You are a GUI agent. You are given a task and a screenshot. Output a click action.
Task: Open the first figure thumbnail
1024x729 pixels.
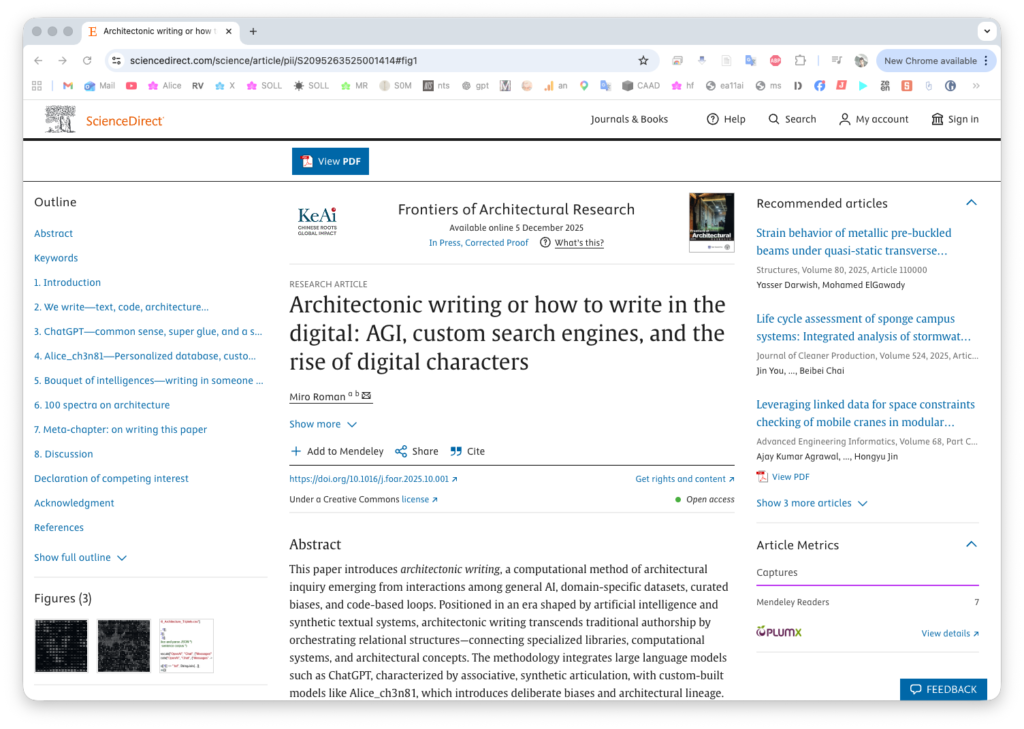coord(61,645)
